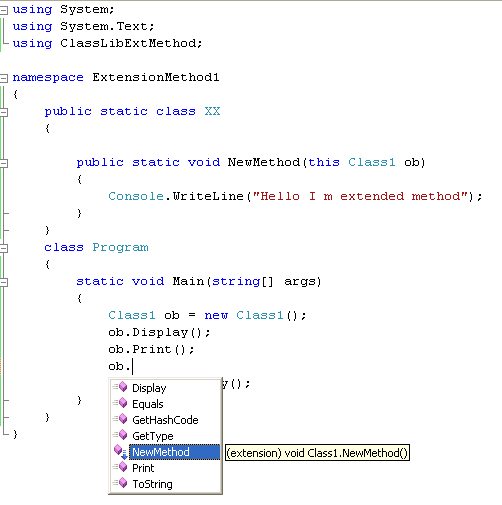The width and height of the screenshot is (502, 505).
Task: Choose ToString from the completion list
Action: coord(152,484)
